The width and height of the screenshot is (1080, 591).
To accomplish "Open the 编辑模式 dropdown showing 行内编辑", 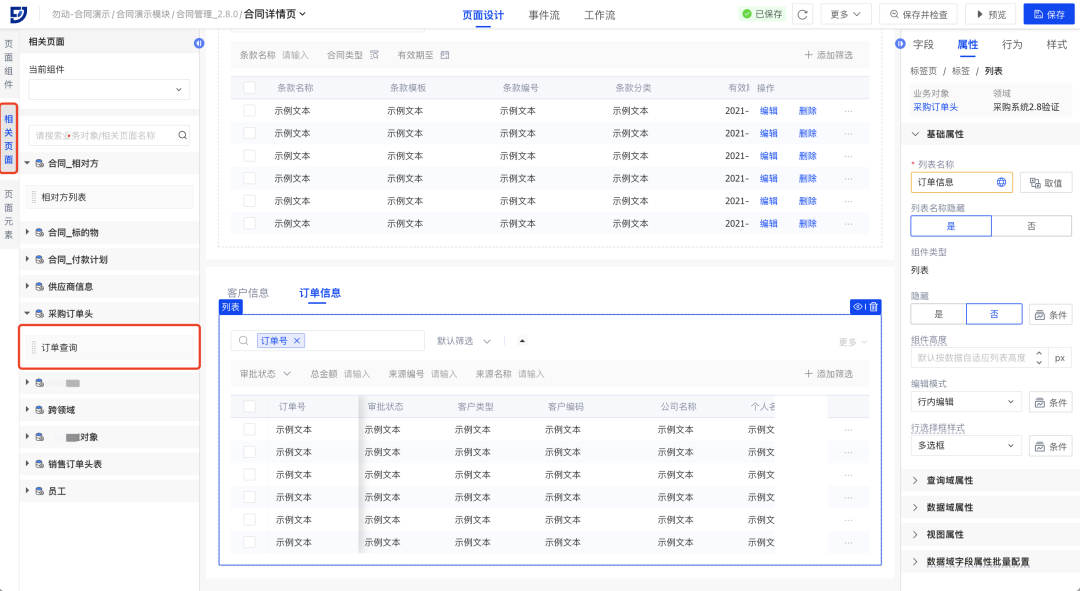I will pos(966,402).
